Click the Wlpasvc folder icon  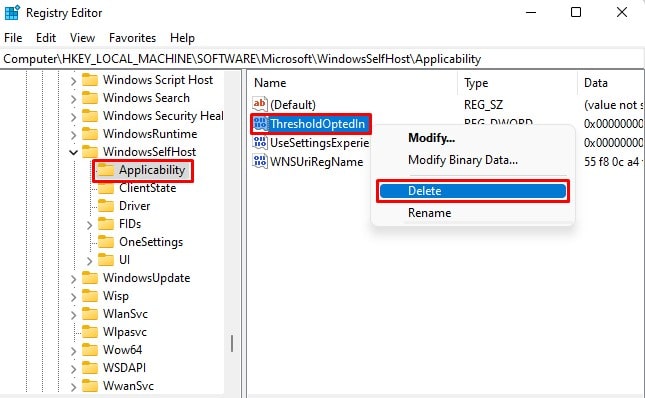(x=90, y=332)
